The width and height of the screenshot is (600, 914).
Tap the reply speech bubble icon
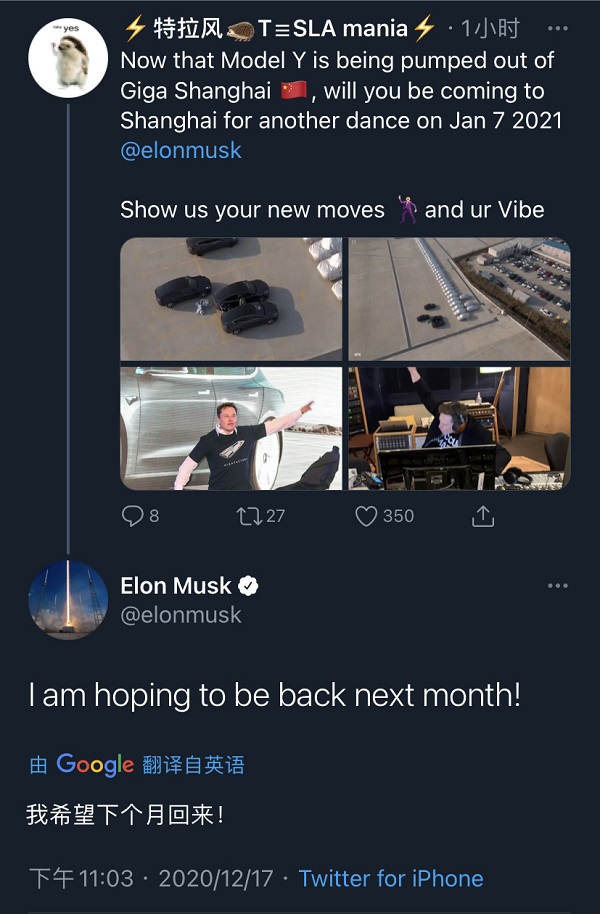point(133,516)
